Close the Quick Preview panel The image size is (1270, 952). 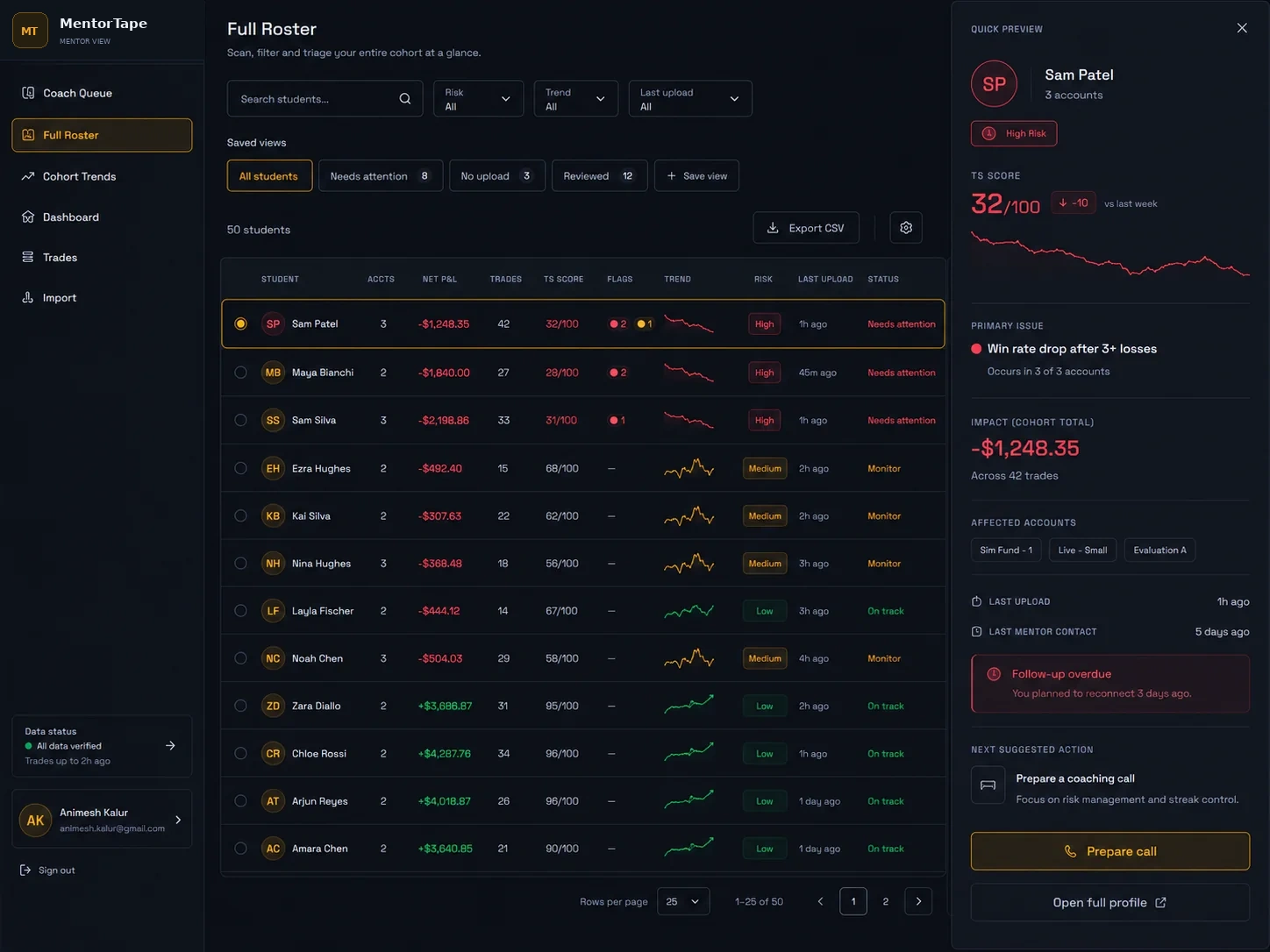click(1242, 28)
